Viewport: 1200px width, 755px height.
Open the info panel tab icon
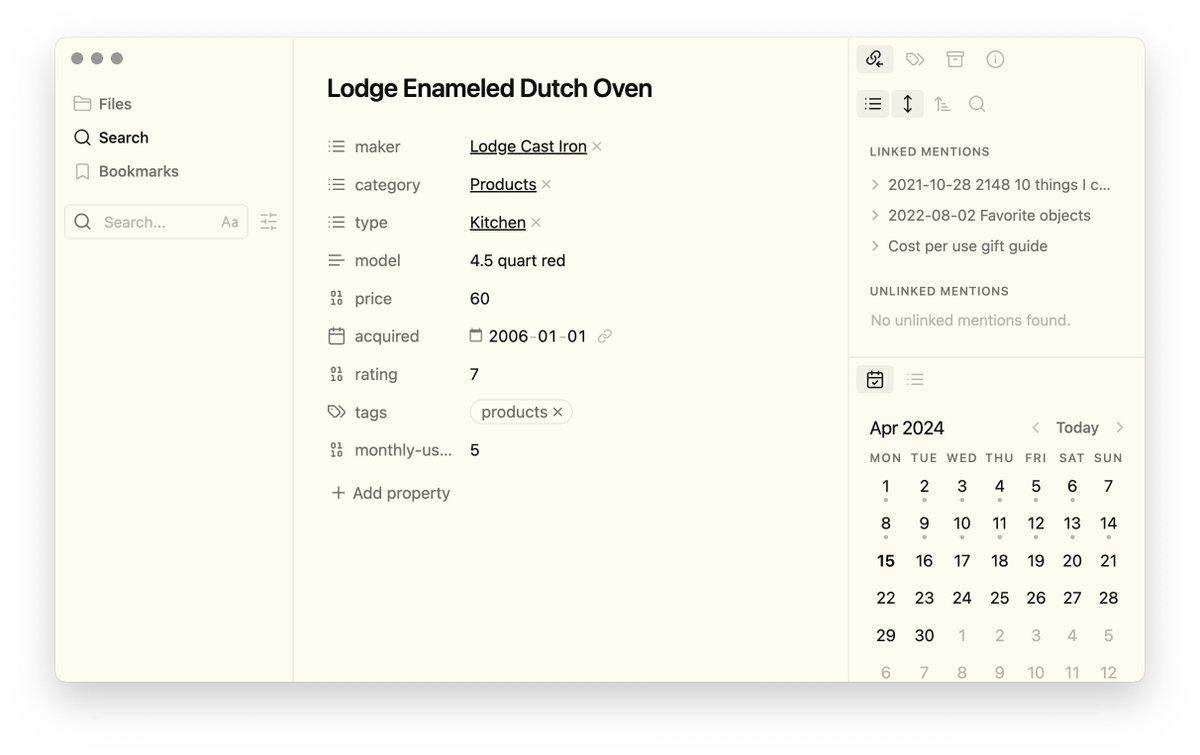995,59
